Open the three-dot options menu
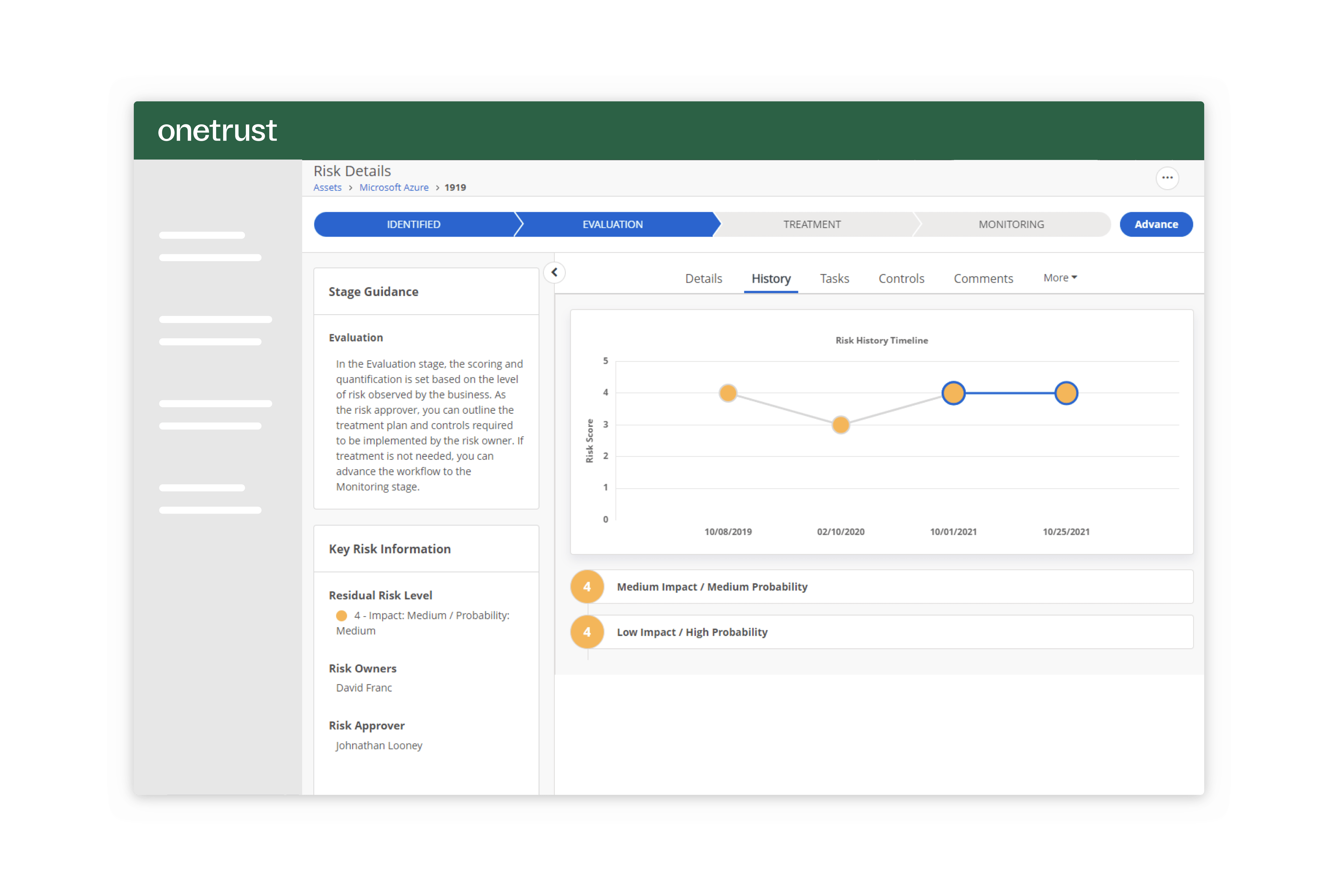1338x896 pixels. click(x=1167, y=178)
